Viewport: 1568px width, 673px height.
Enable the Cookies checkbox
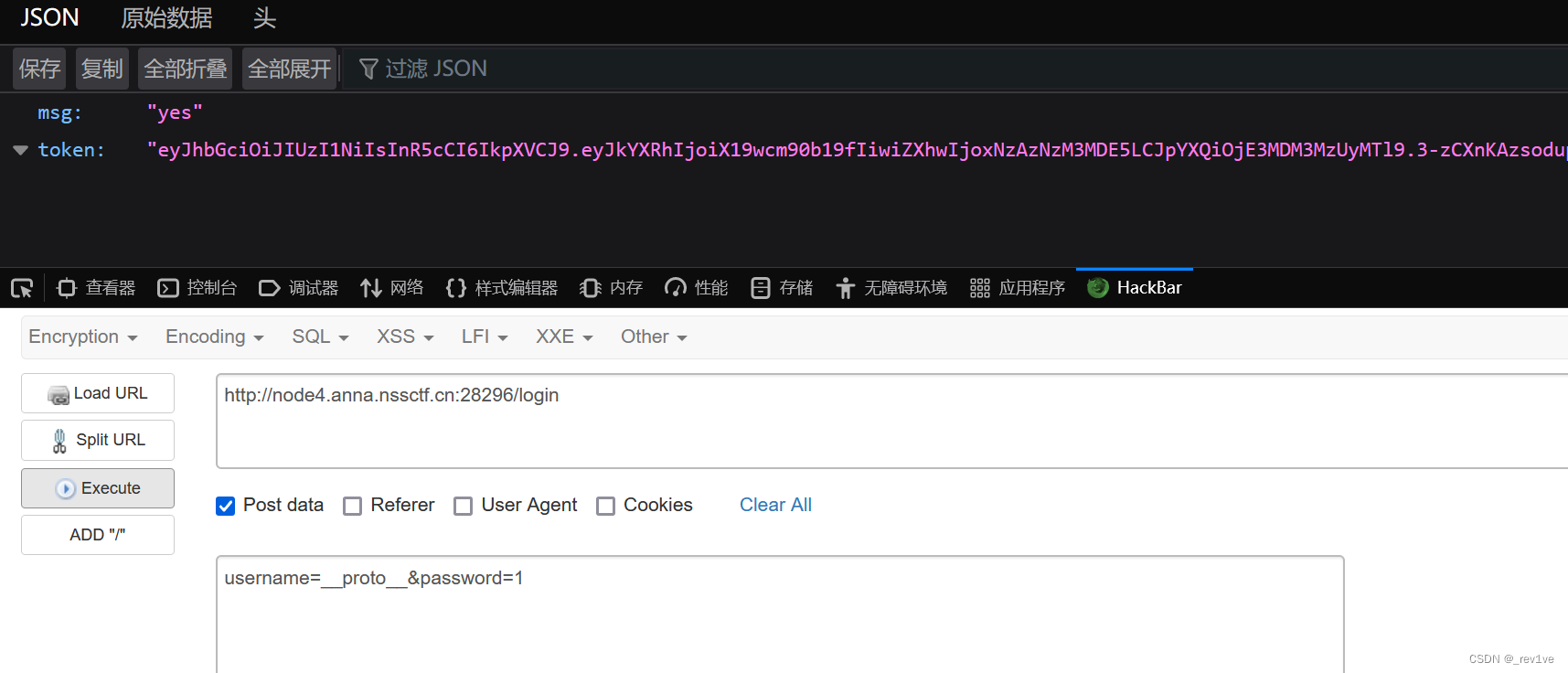point(605,506)
